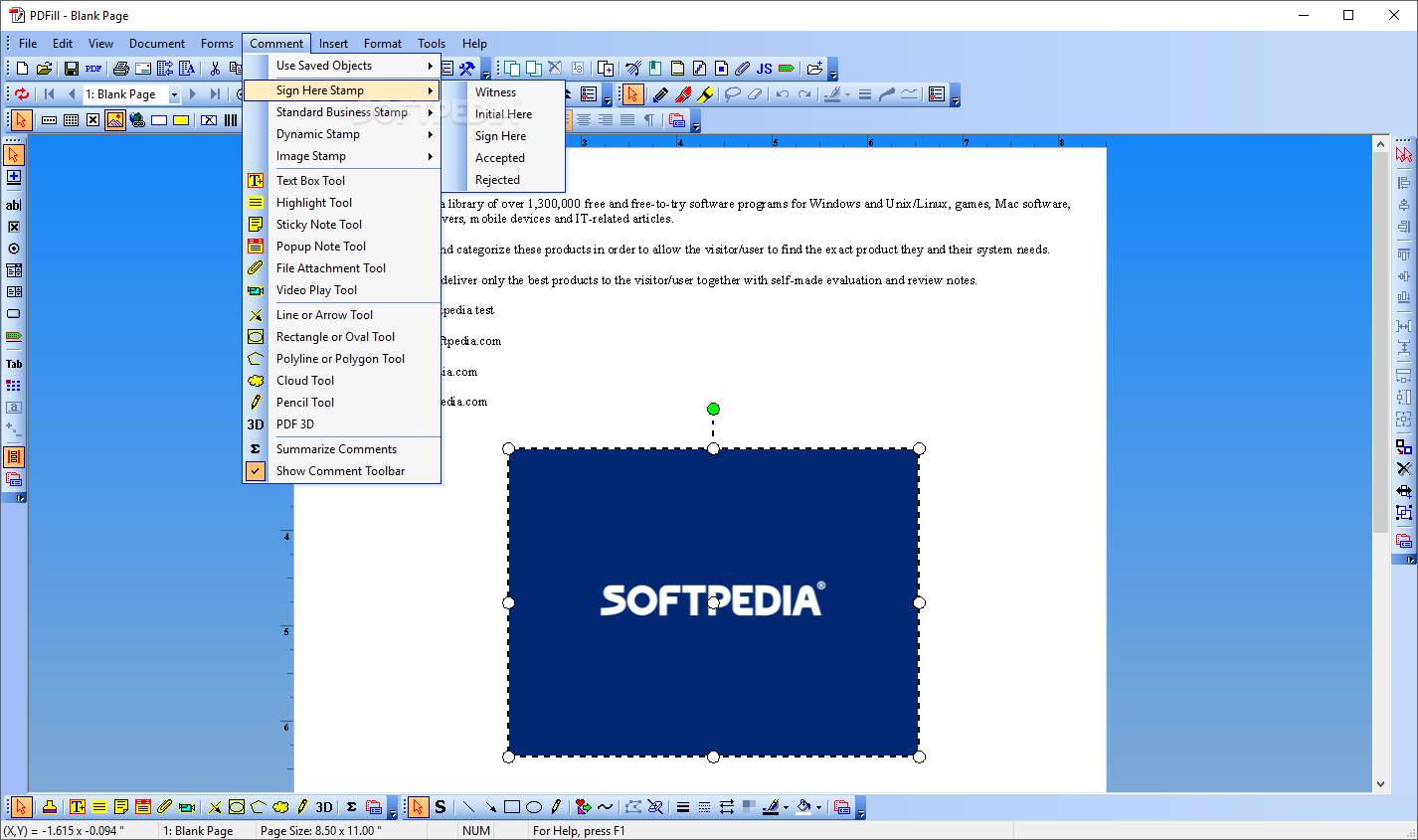Click the eraser icon in ink toolbar
The image size is (1418, 840).
click(x=755, y=94)
